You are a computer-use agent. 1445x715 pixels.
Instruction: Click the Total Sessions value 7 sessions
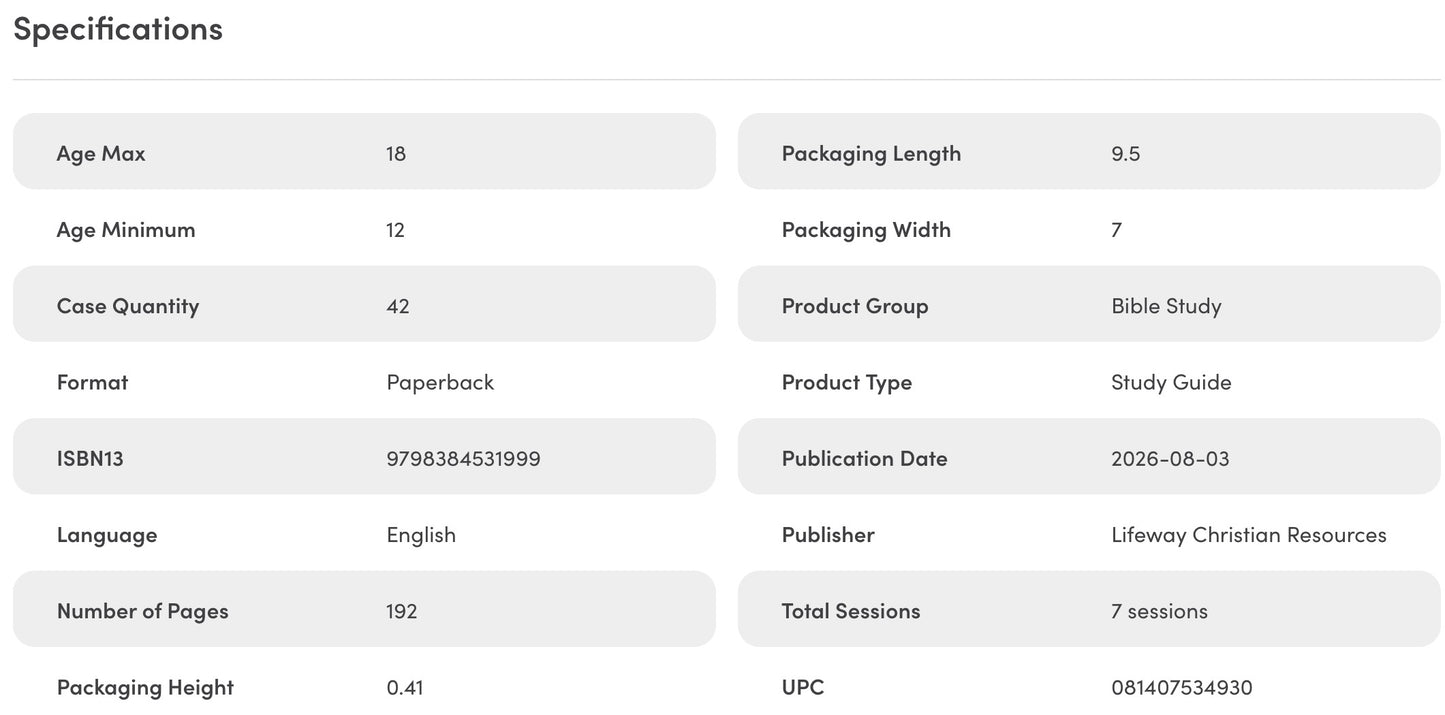pyautogui.click(x=1159, y=611)
